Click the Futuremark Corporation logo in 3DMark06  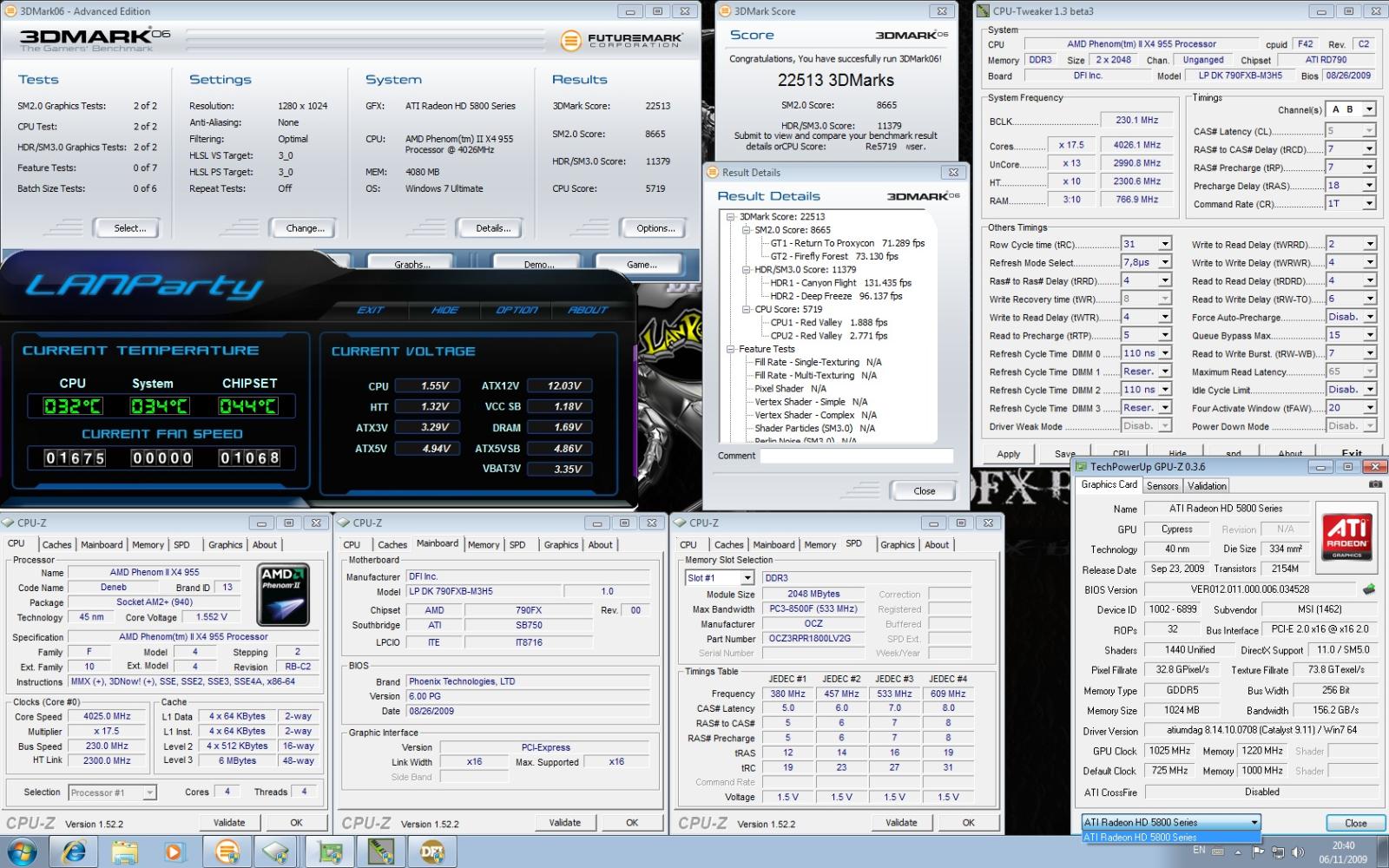click(x=622, y=41)
